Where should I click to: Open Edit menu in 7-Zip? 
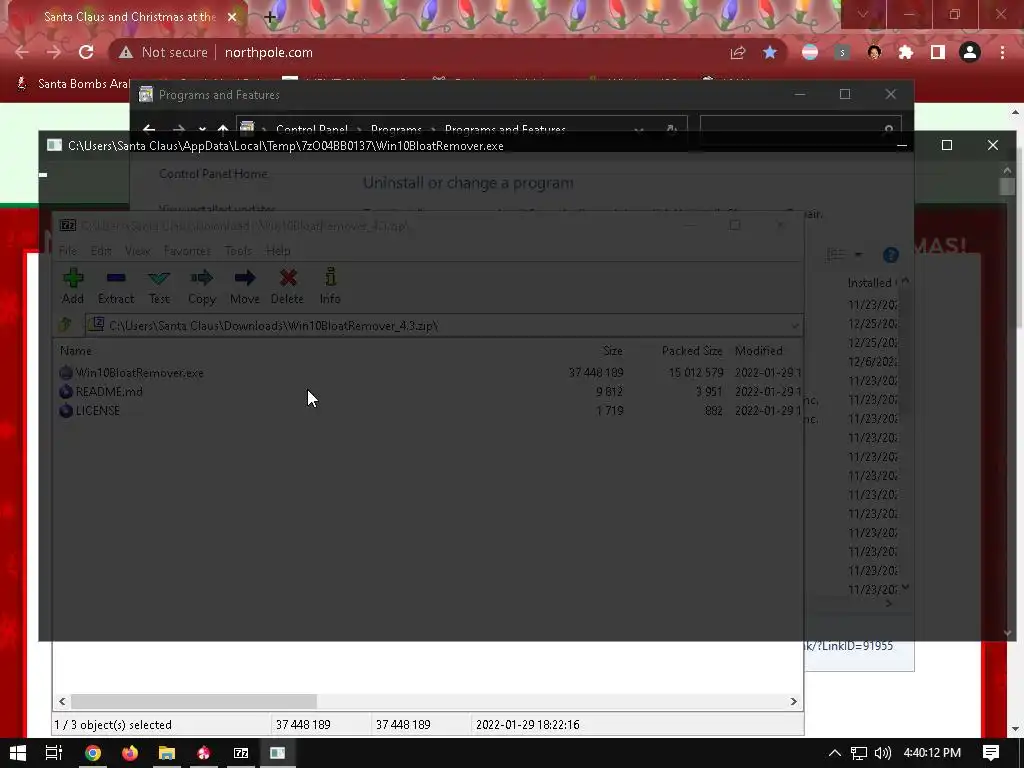point(101,251)
